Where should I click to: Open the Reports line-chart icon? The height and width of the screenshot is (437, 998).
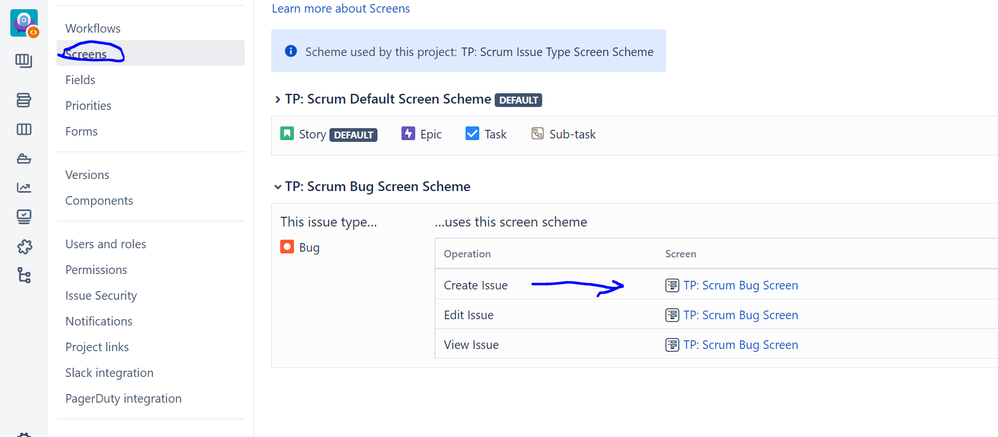point(24,188)
